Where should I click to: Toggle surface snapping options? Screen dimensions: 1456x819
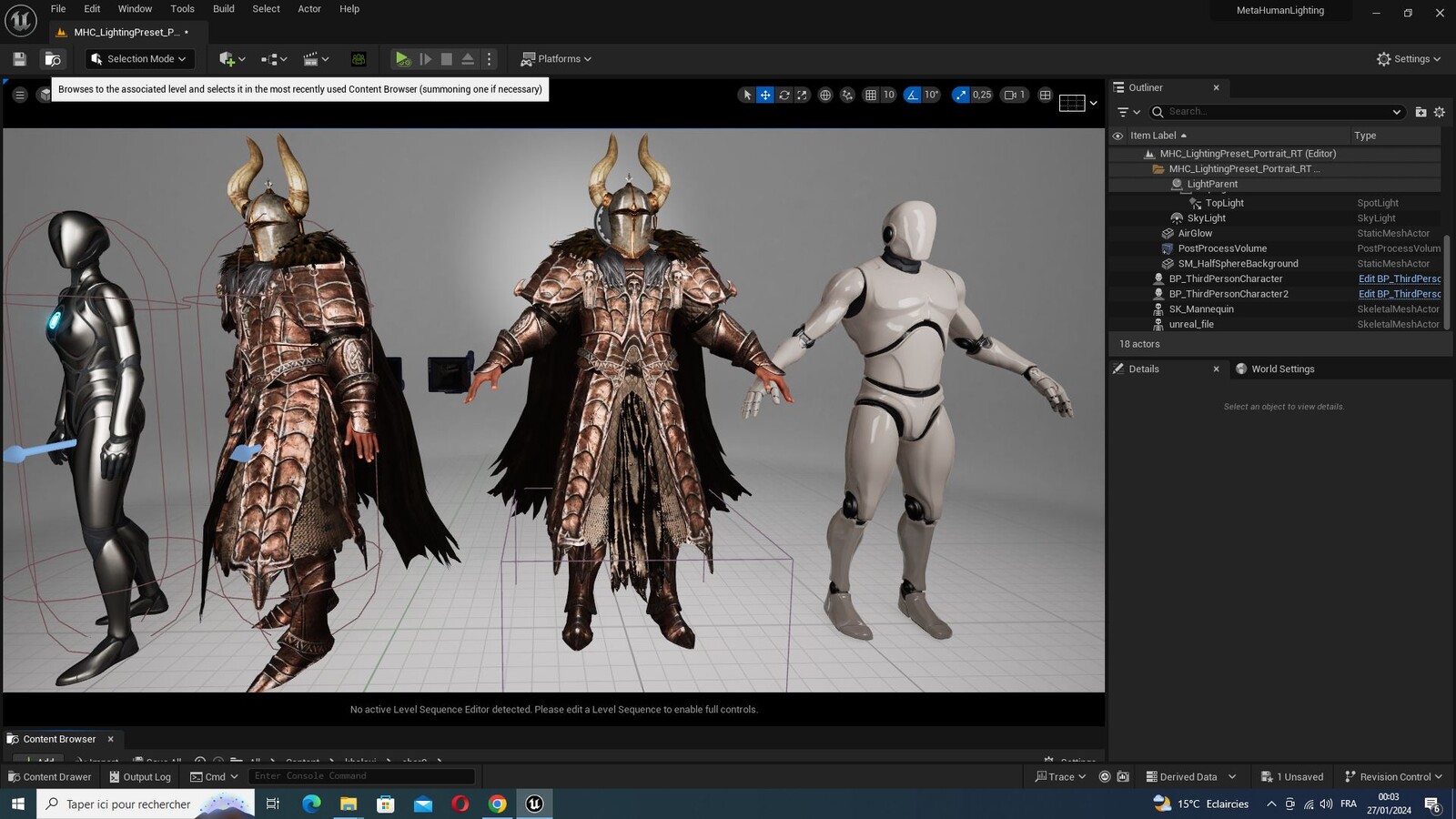[x=847, y=95]
